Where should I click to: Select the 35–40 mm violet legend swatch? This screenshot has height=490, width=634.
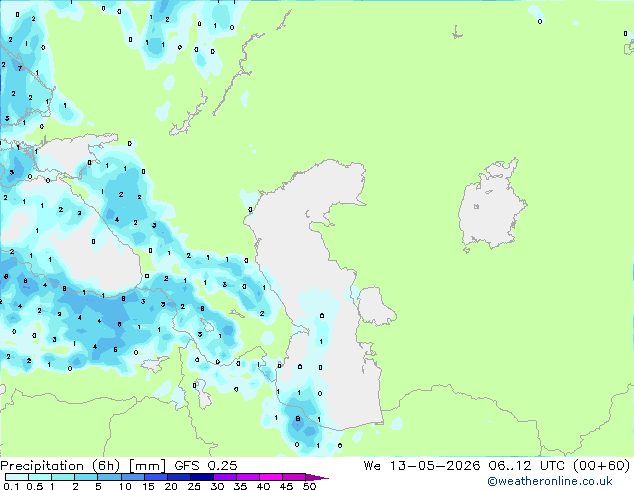(247, 477)
